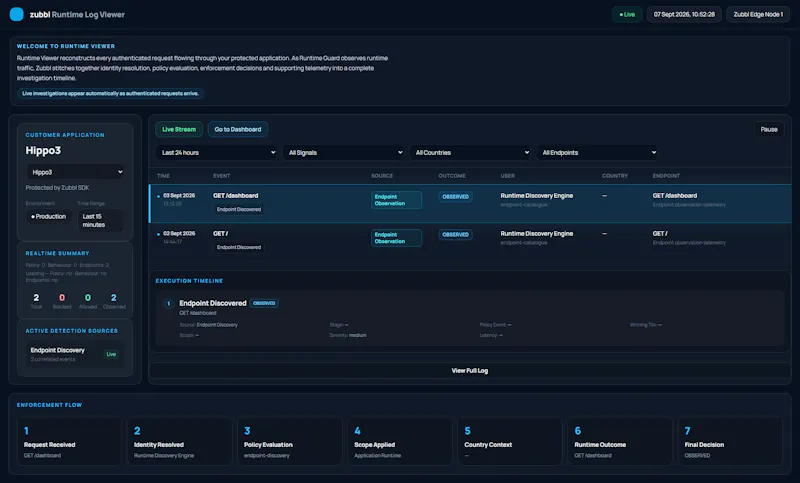Click the Production environment pill

(x=49, y=216)
